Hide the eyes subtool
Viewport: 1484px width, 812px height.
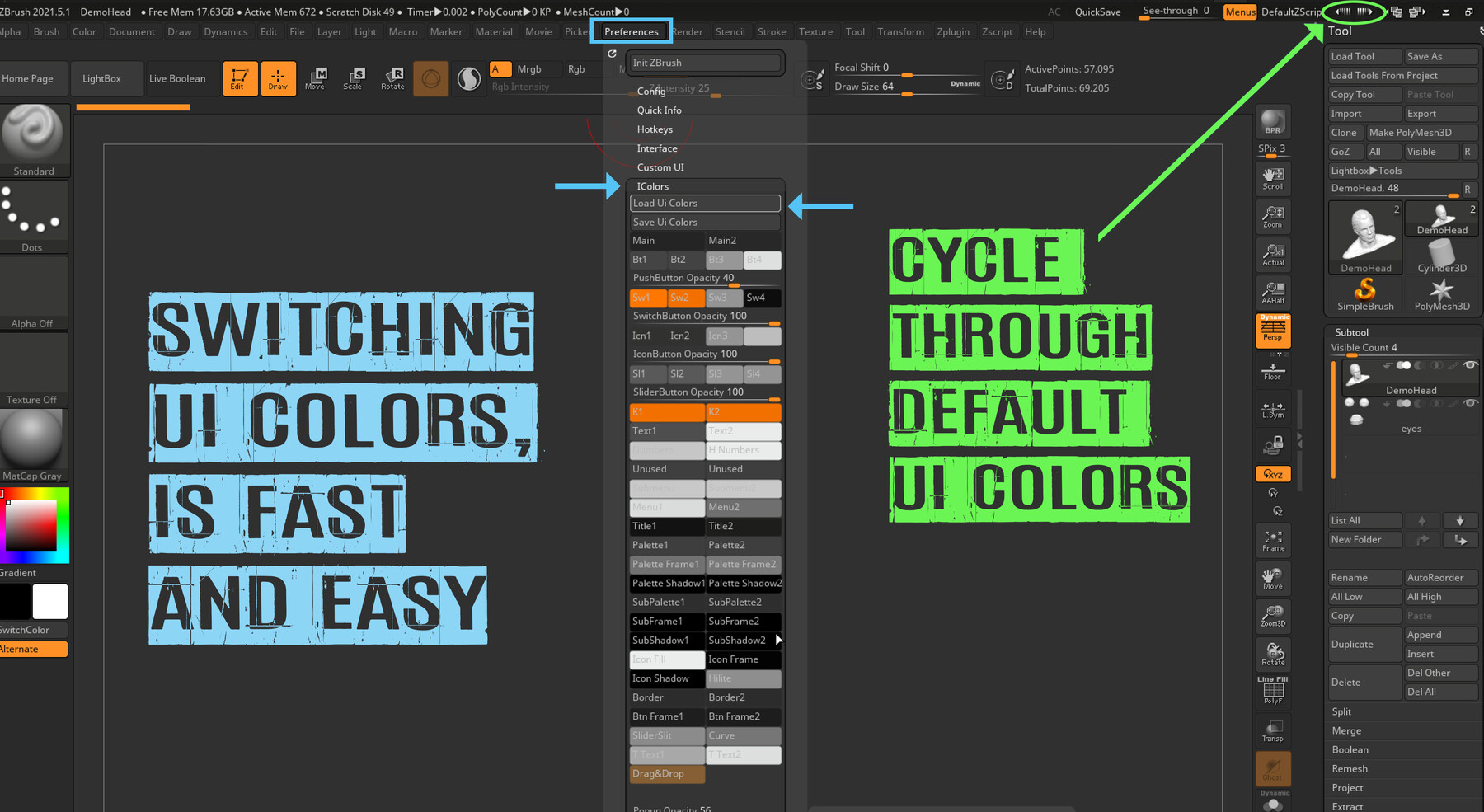[x=1471, y=403]
